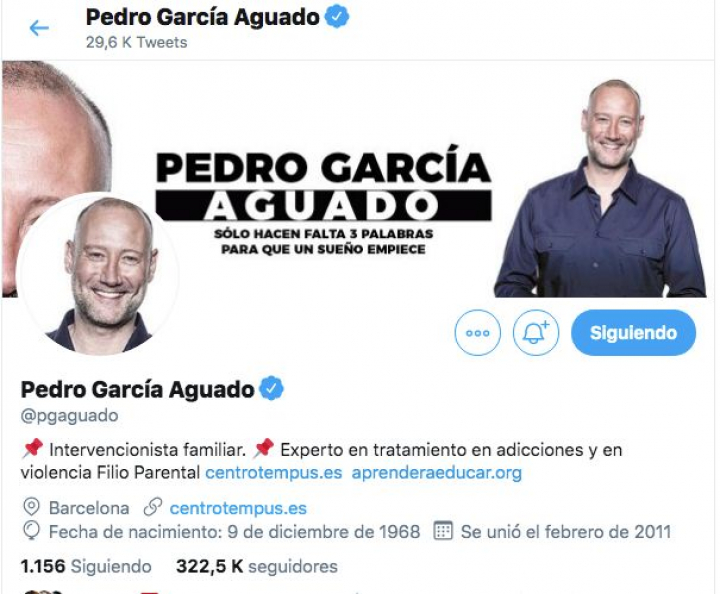The width and height of the screenshot is (720, 594).
Task: Click the birthday balloon icon
Action: coord(31,531)
